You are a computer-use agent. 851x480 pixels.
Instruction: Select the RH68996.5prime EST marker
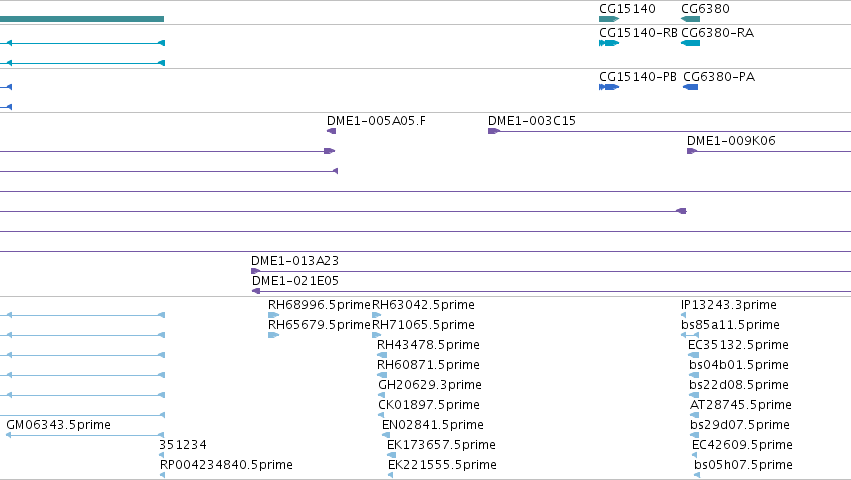(274, 315)
